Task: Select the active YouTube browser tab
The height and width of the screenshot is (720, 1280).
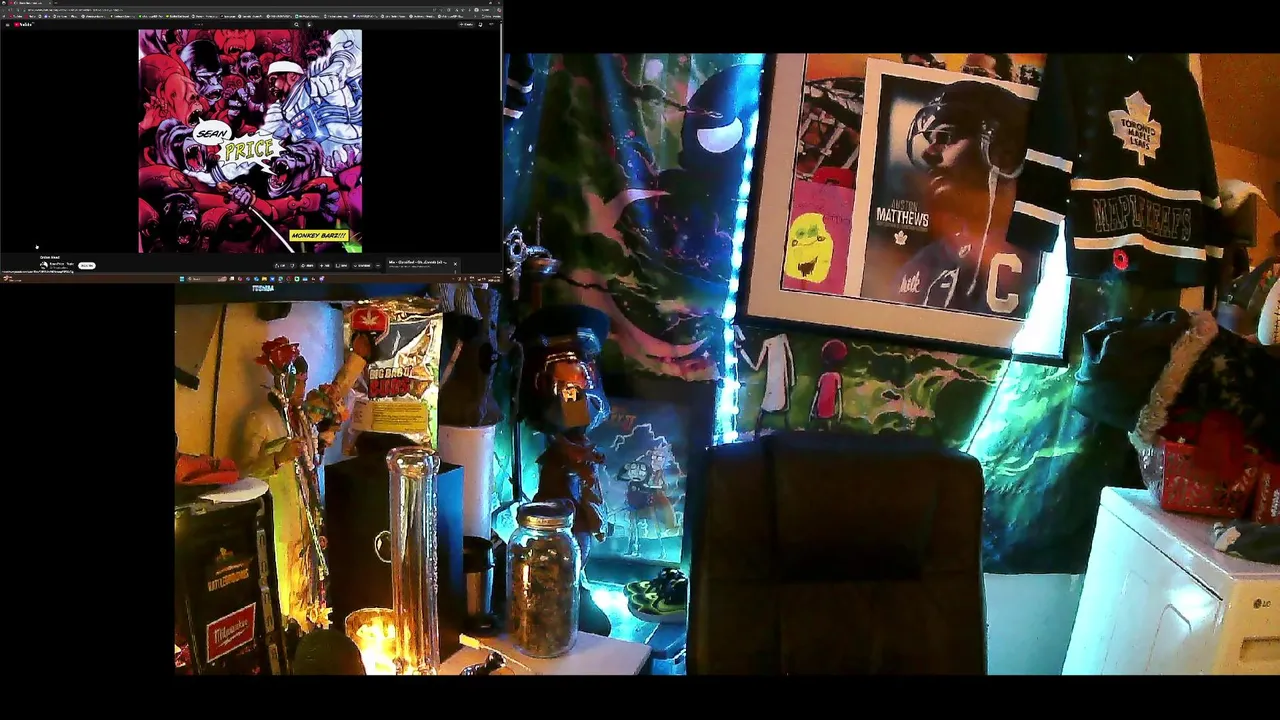Action: [x=30, y=2]
